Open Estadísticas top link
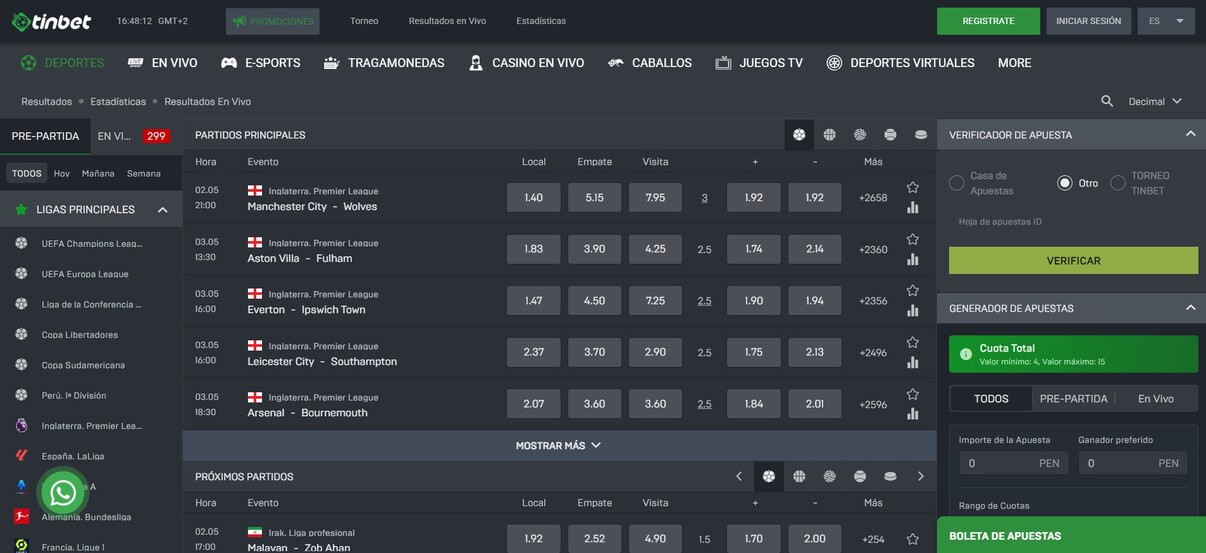This screenshot has height=553, width=1206. [x=541, y=21]
